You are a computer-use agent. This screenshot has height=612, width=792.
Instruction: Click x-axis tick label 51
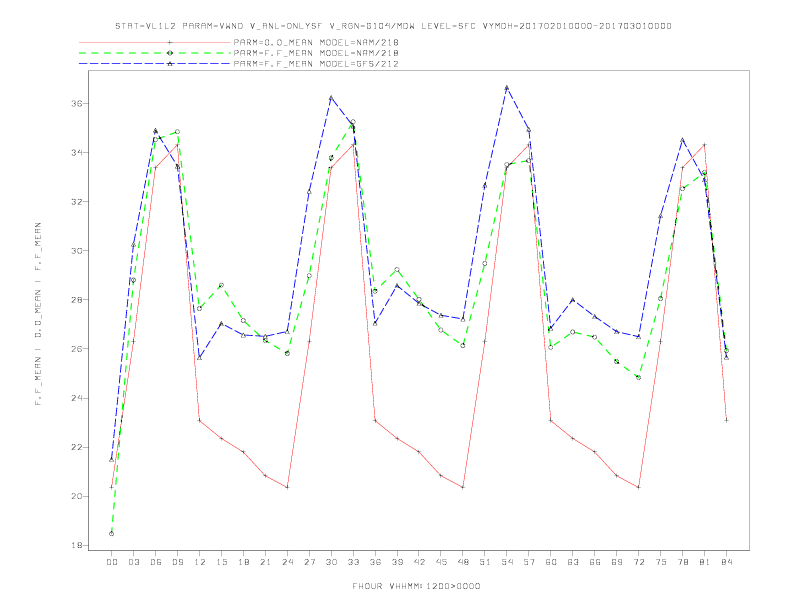[485, 562]
